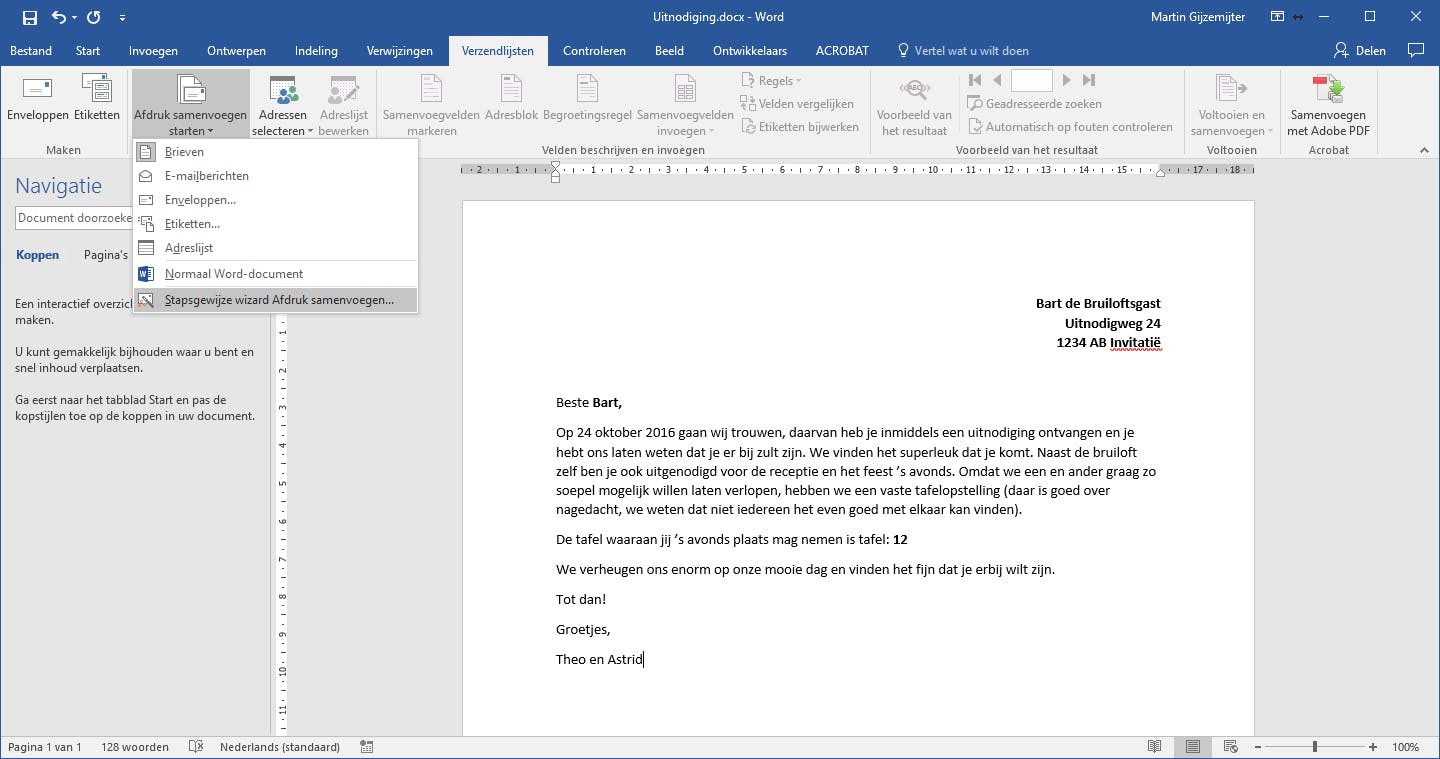Open the spelling check status icon
The image size is (1440, 759).
coord(197,747)
